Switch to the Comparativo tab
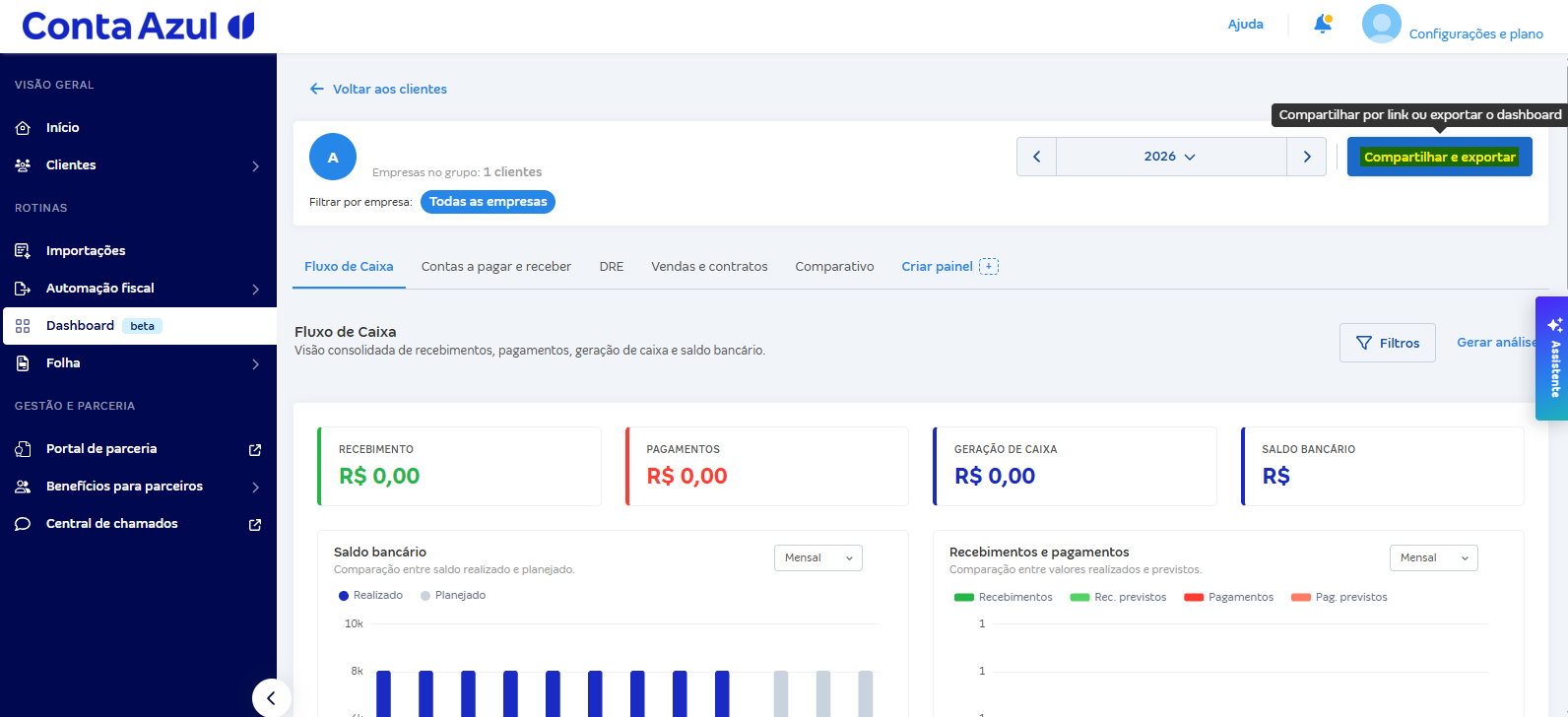The image size is (1568, 717). pyautogui.click(x=834, y=267)
